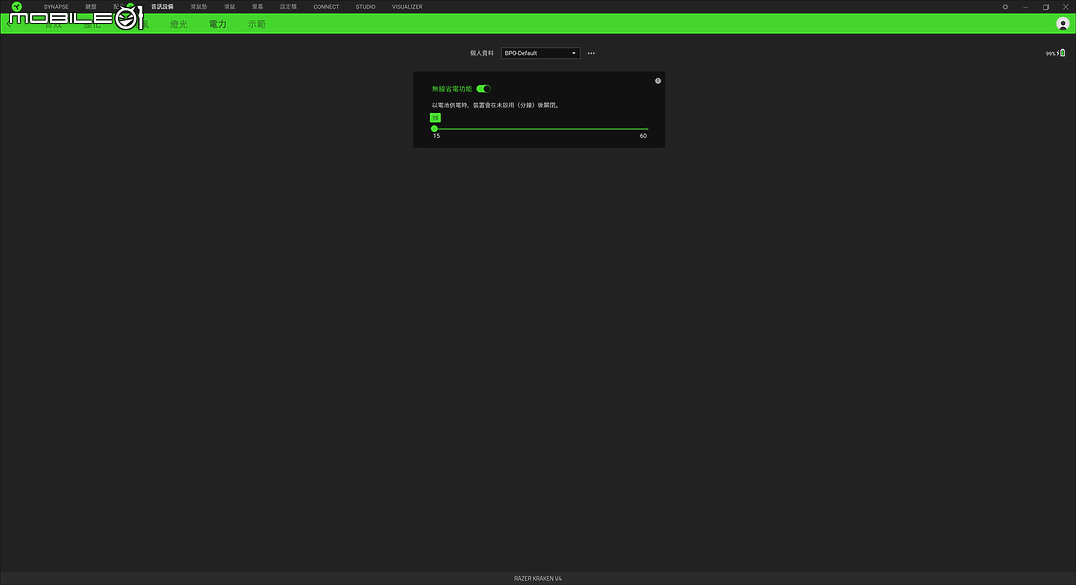Close the Synapse window
The image size is (1076, 585).
[x=1066, y=7]
